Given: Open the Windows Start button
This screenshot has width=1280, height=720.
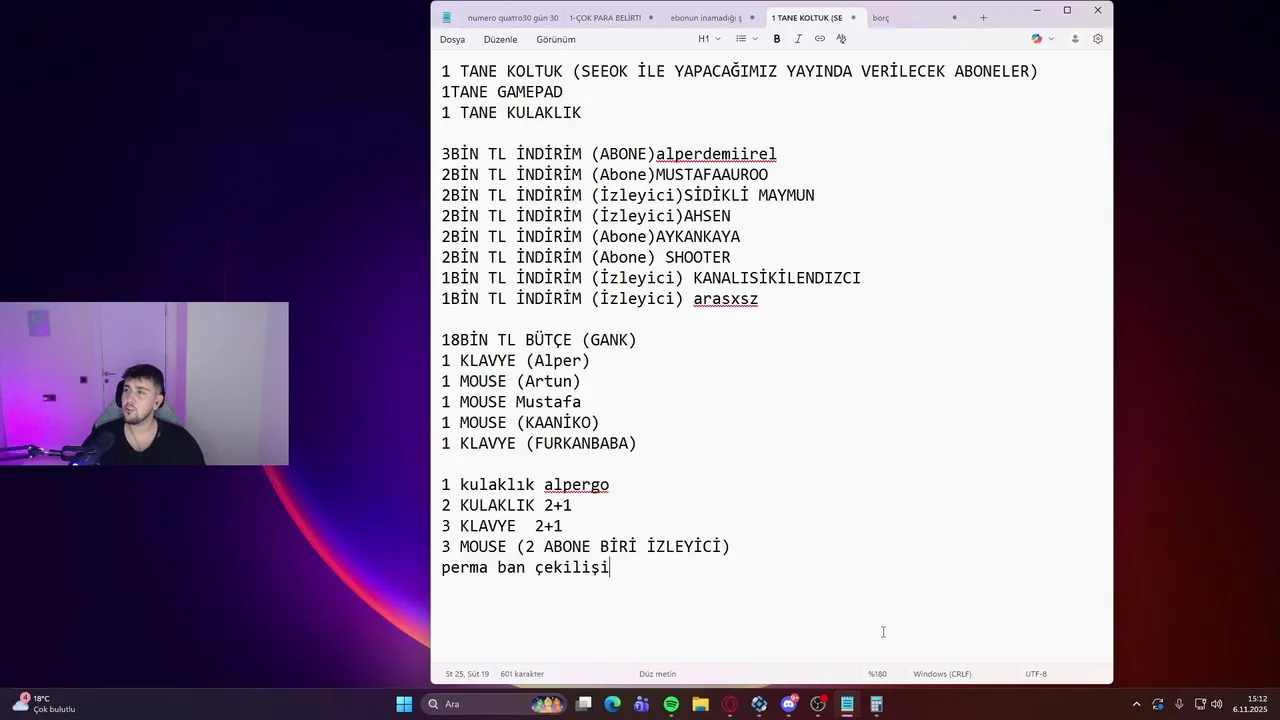Looking at the screenshot, I should point(404,704).
